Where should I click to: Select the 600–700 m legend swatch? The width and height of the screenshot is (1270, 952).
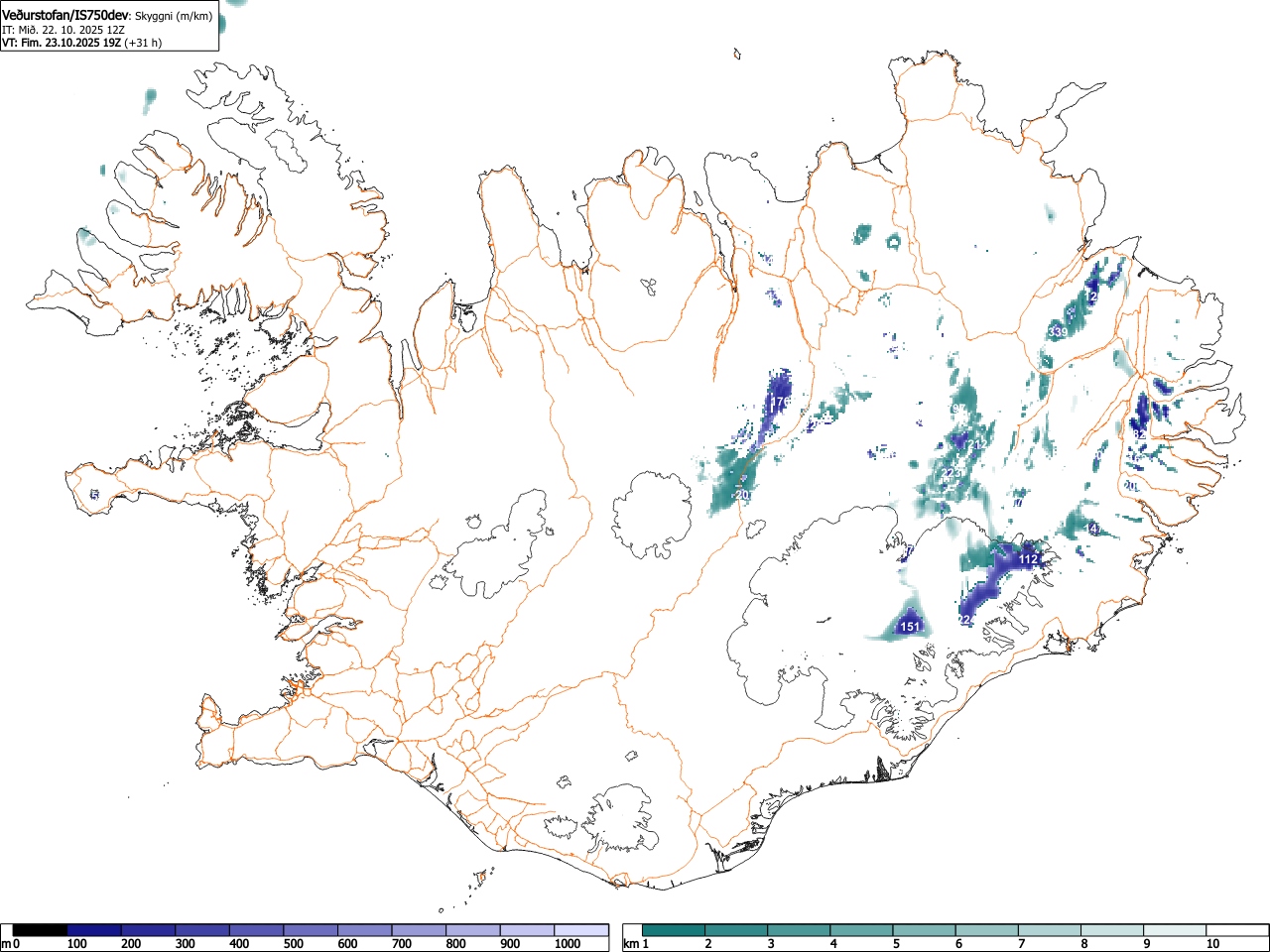point(365,930)
